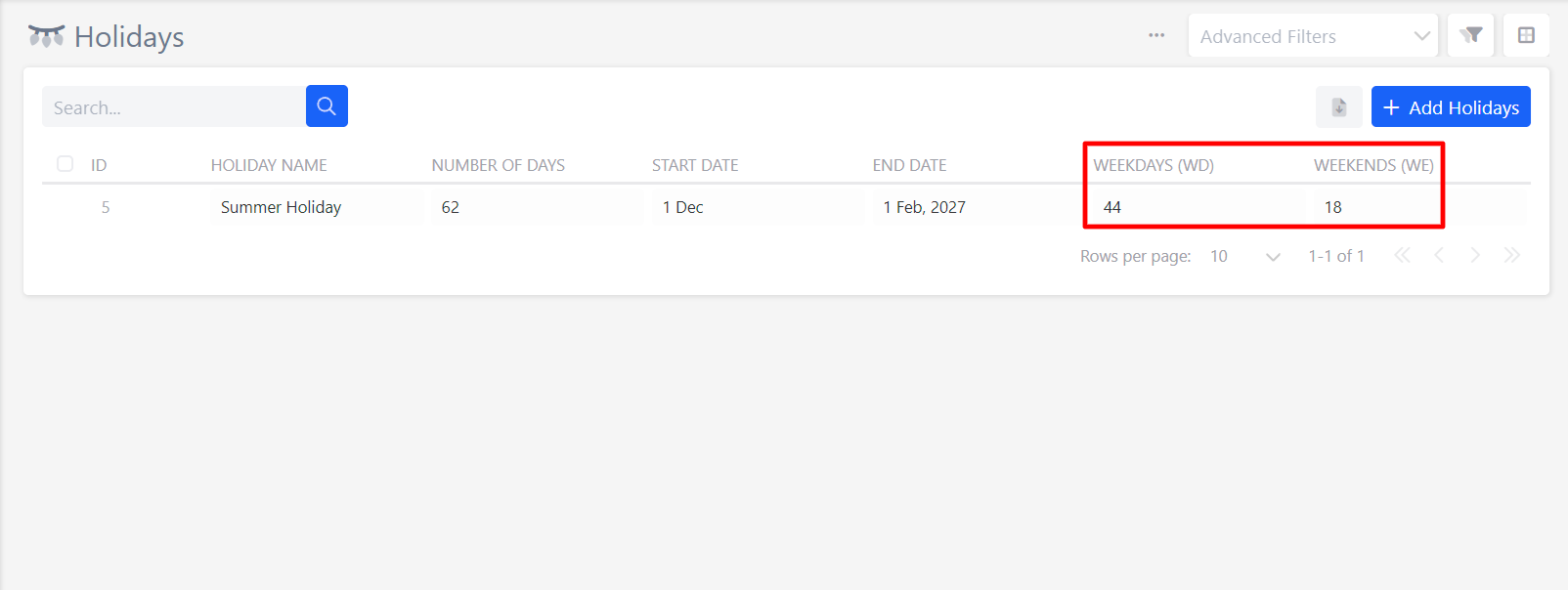Open the grid column layout icon
This screenshot has height=590, width=1568.
pos(1526,35)
